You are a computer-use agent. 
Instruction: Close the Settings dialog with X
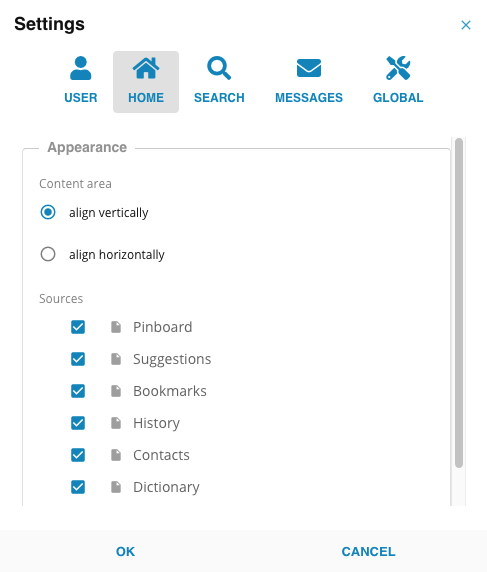tap(466, 25)
